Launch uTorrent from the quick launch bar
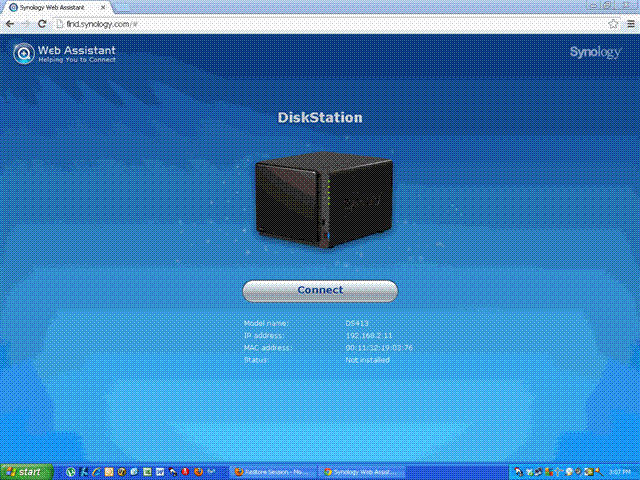640x480 pixels. coord(71,472)
